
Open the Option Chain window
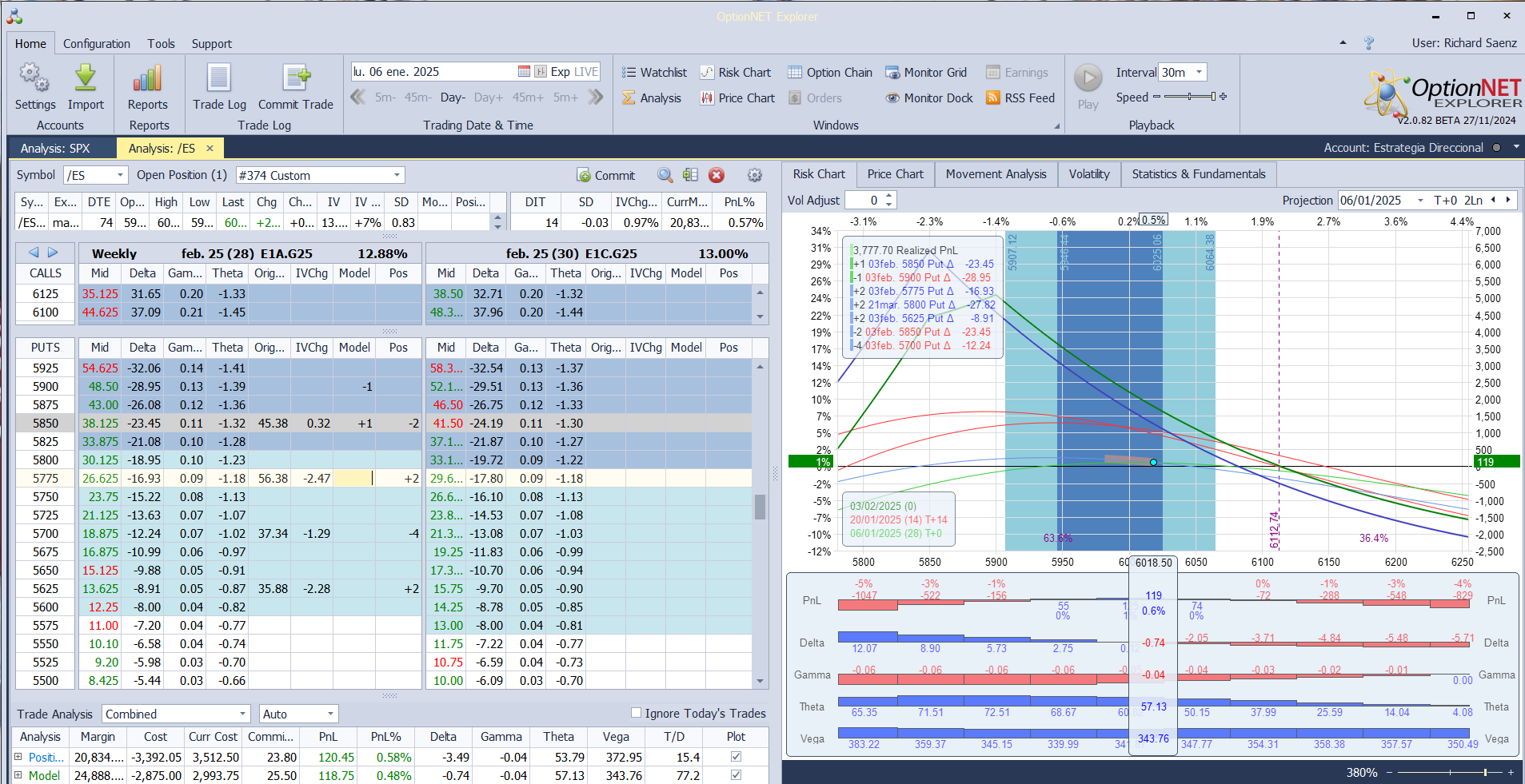(830, 73)
